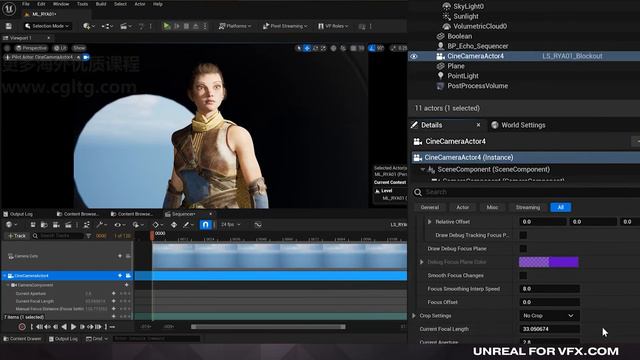Switch to the Output Log tab
Screen dimensions: 640x360
coord(18,214)
